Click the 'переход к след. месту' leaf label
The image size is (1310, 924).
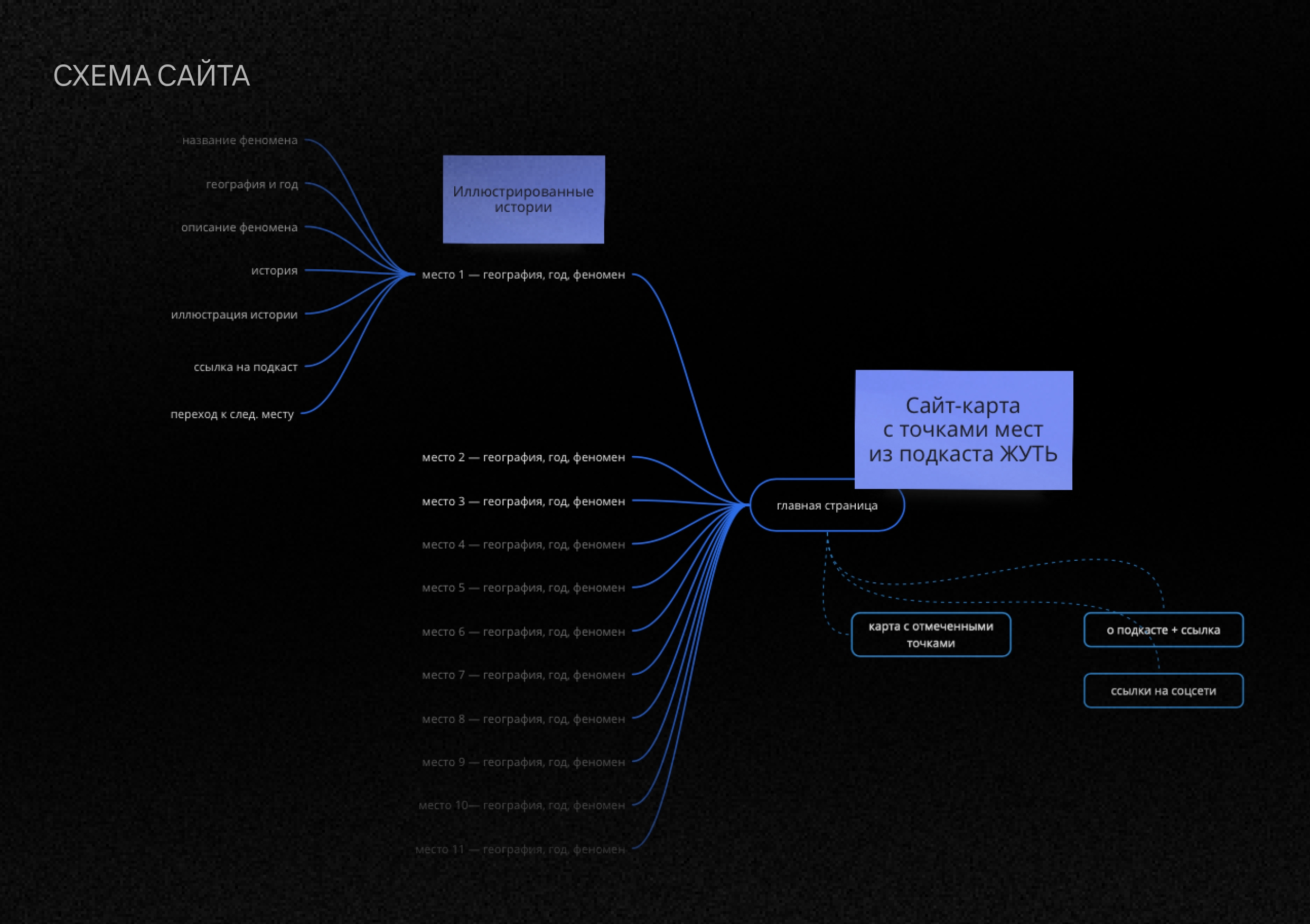point(232,414)
